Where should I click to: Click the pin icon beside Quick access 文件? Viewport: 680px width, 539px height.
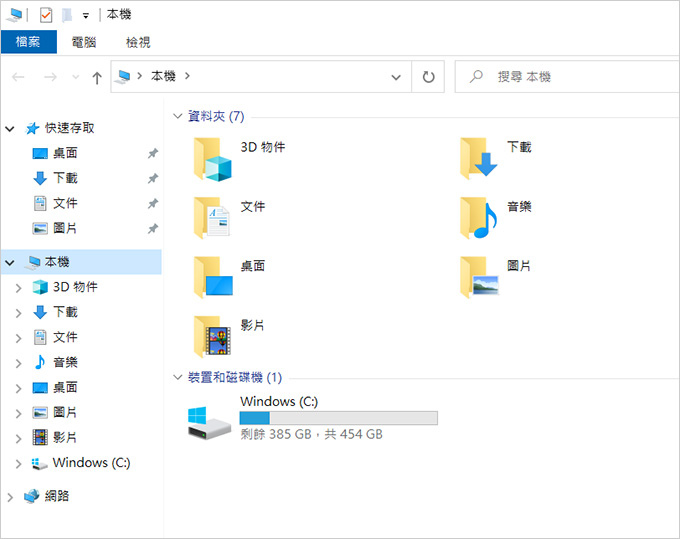[x=153, y=203]
